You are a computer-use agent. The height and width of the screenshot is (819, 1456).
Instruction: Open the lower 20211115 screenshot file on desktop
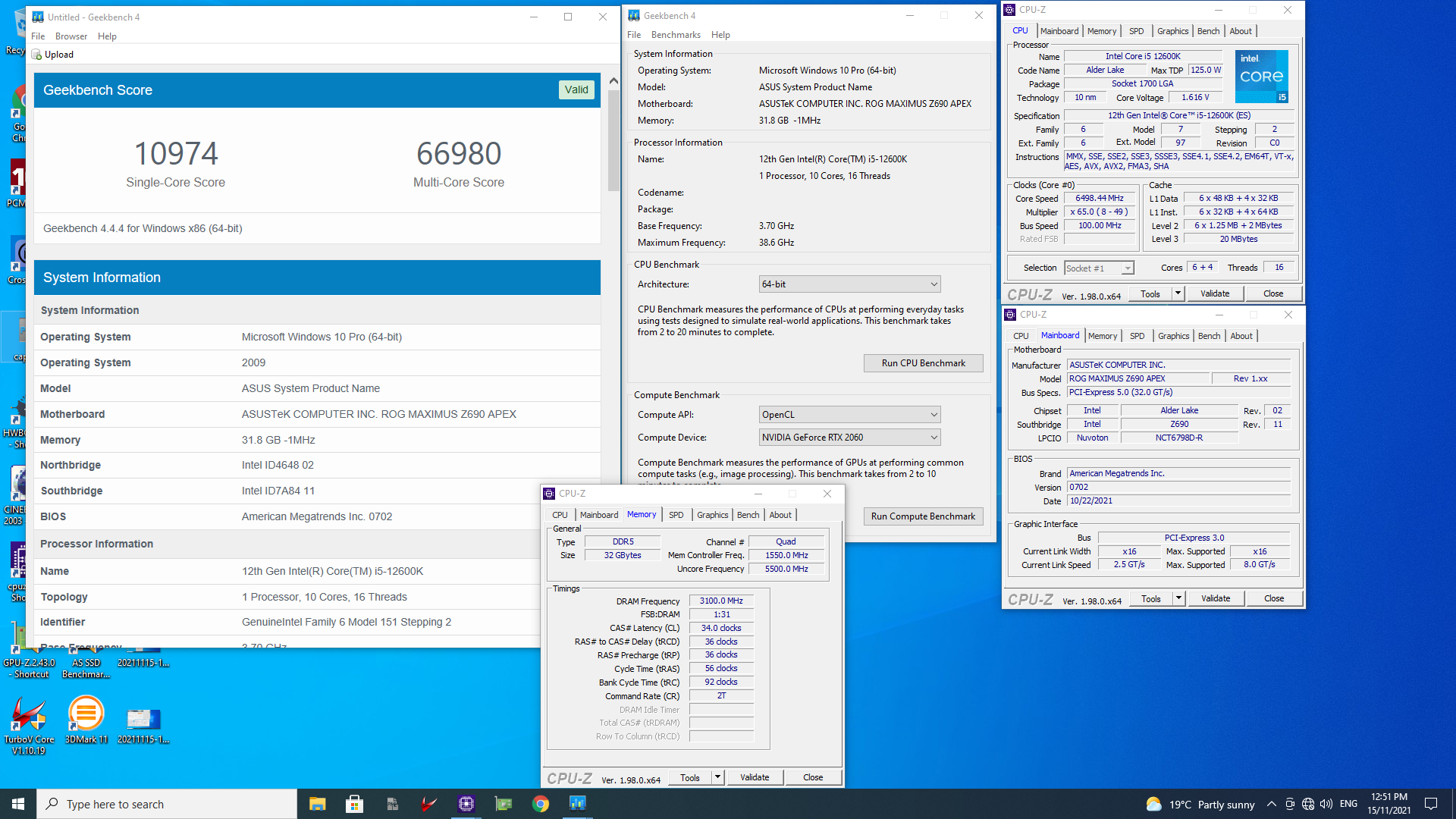143,724
